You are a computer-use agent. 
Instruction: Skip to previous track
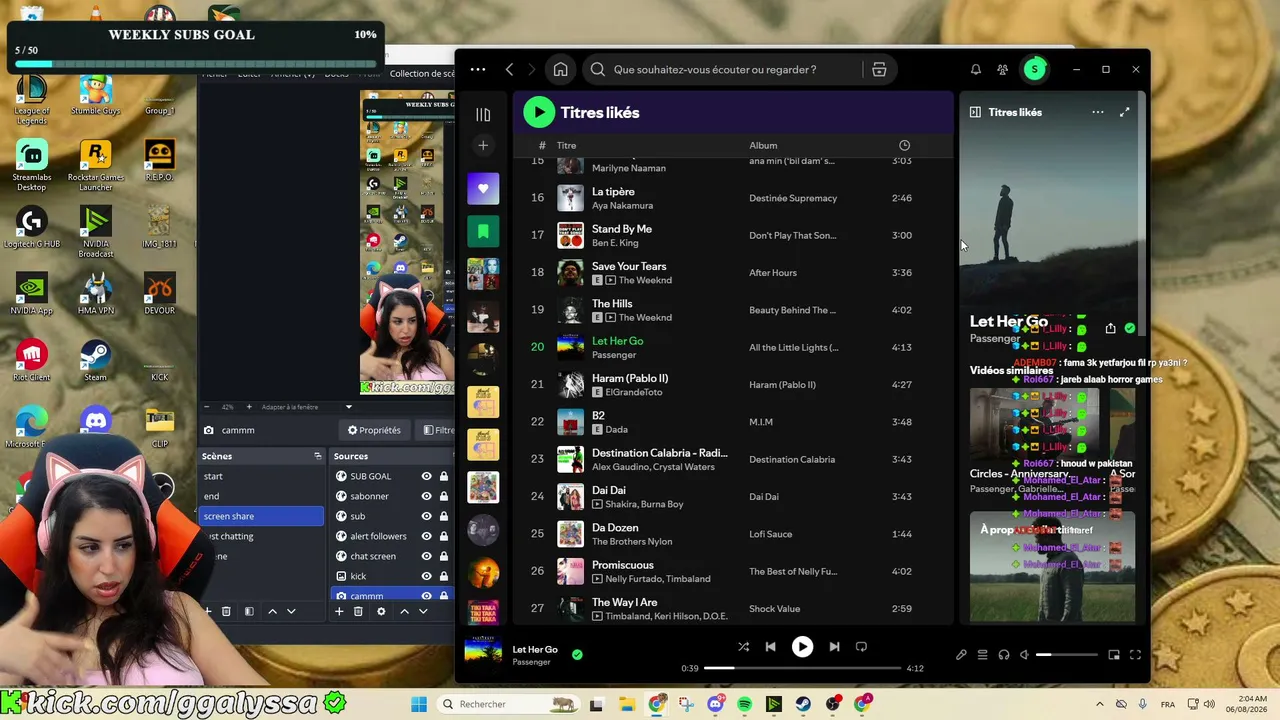[770, 647]
